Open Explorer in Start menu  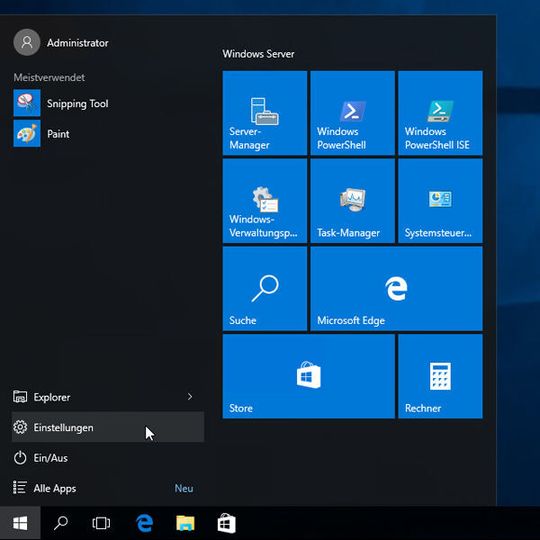pyautogui.click(x=108, y=397)
